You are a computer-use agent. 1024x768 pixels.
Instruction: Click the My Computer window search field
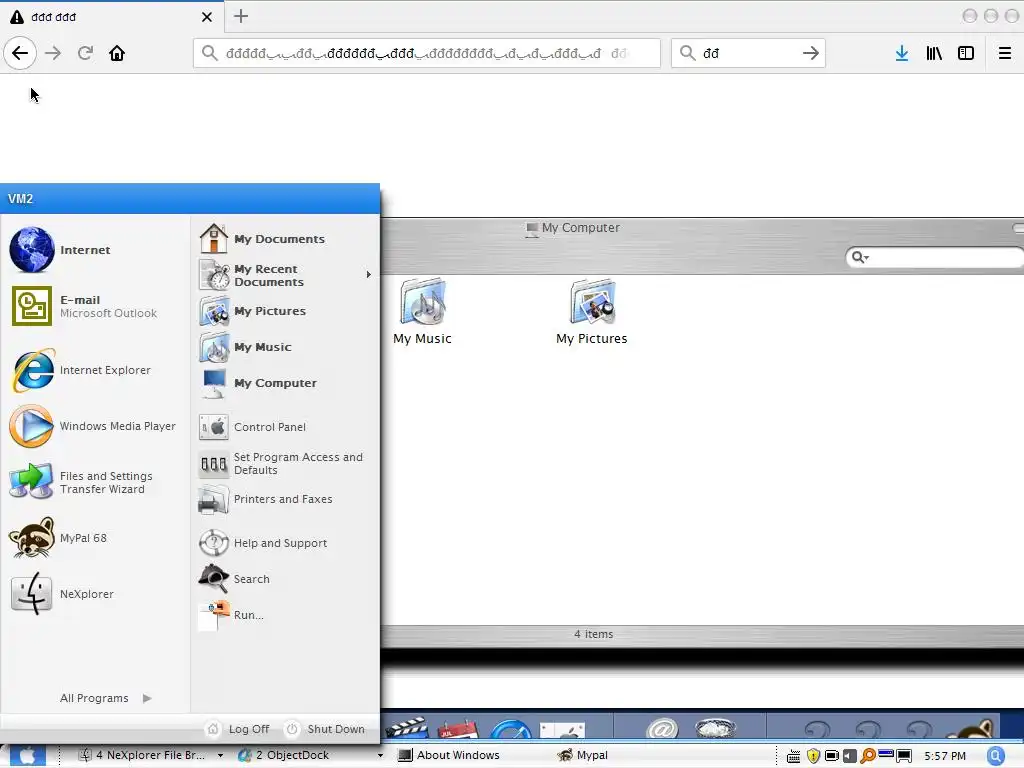coord(934,257)
